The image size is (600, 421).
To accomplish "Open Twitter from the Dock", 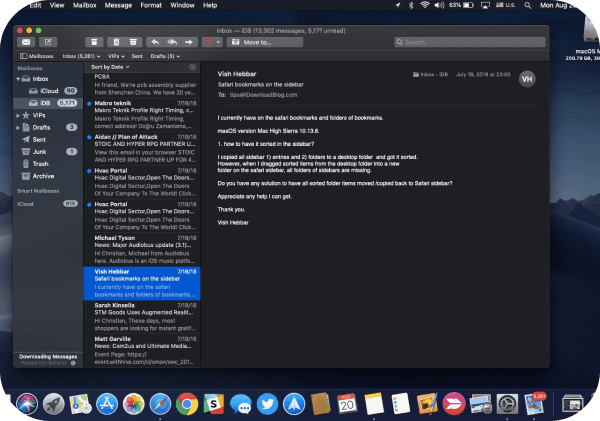I will pyautogui.click(x=267, y=404).
